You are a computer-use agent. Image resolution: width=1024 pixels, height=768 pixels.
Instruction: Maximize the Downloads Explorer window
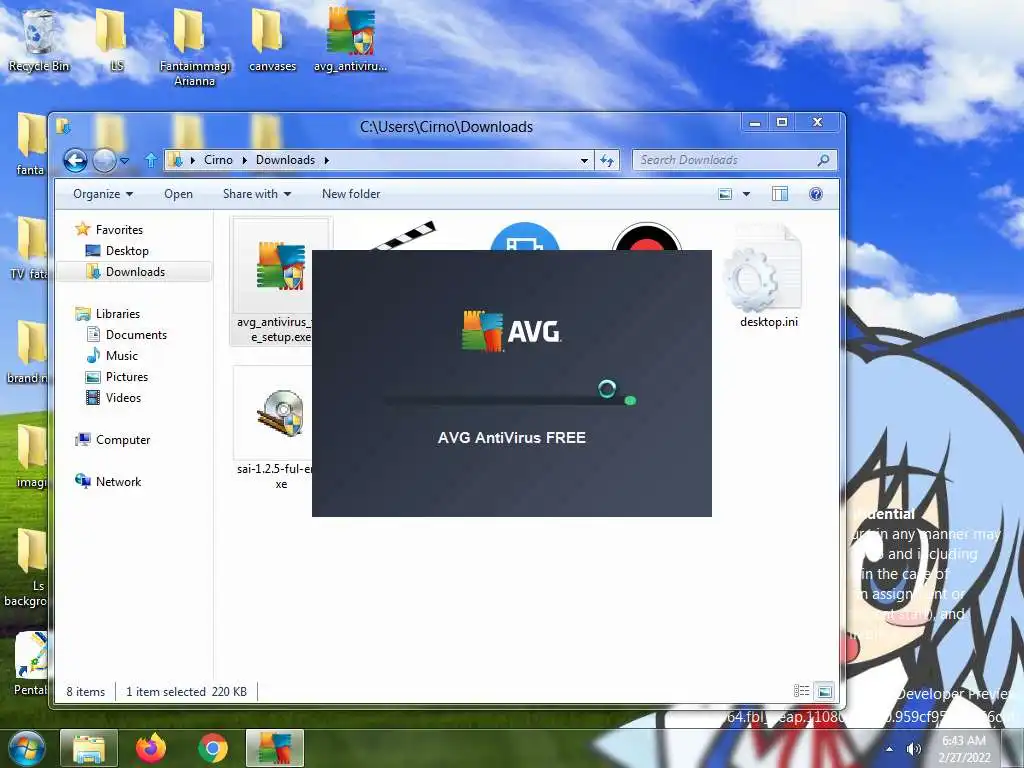pos(782,123)
